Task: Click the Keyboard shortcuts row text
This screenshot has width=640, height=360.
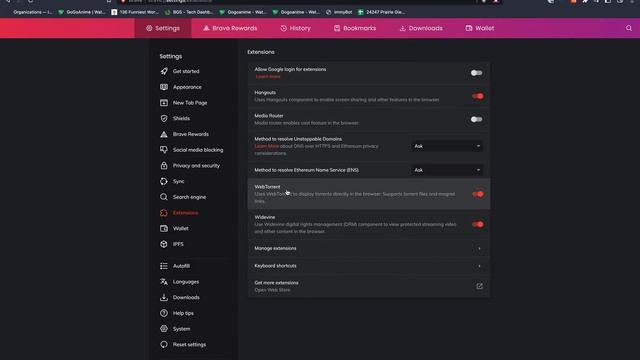Action: click(276, 266)
